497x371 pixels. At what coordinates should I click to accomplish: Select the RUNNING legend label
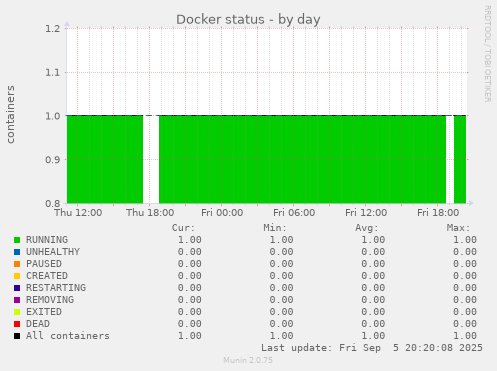tap(47, 240)
